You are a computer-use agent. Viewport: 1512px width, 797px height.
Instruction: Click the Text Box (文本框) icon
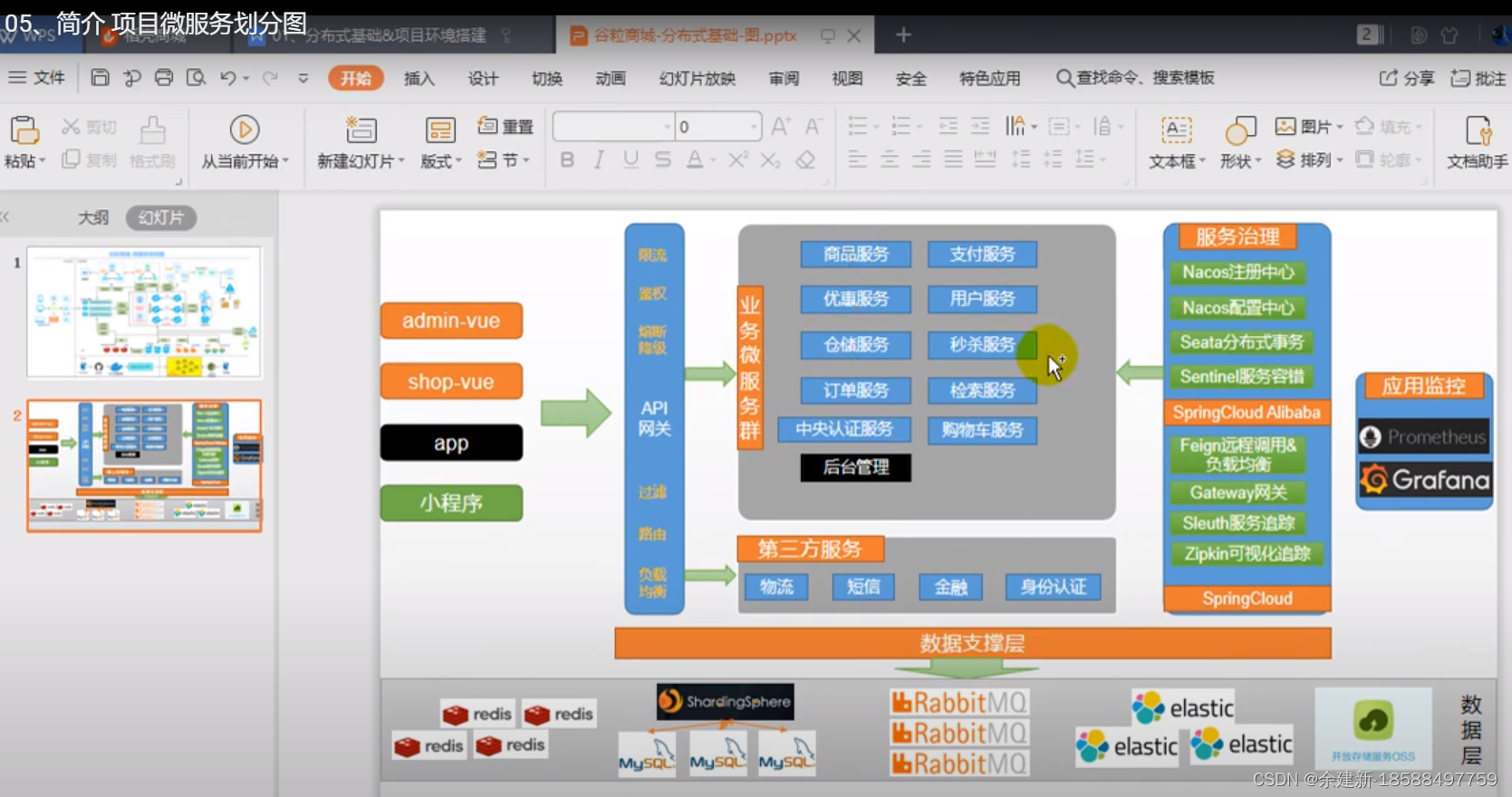[x=1176, y=130]
